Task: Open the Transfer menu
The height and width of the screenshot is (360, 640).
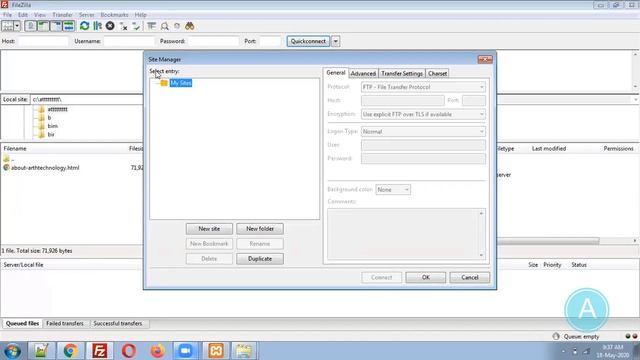Action: (x=62, y=15)
